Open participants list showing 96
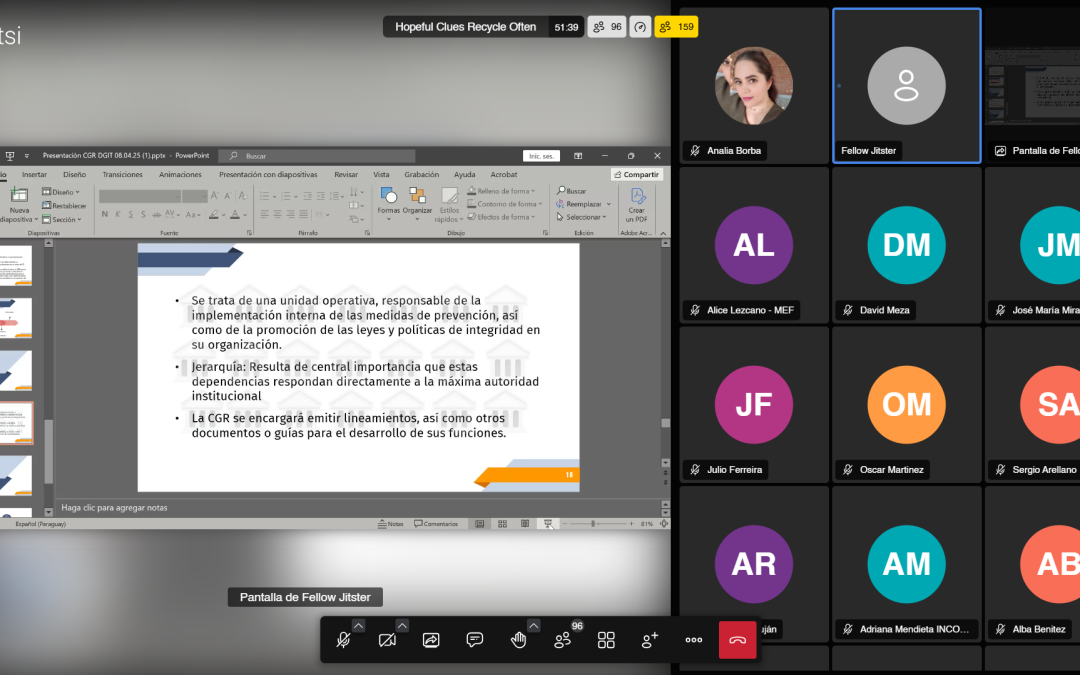Viewport: 1080px width, 675px height. click(563, 640)
